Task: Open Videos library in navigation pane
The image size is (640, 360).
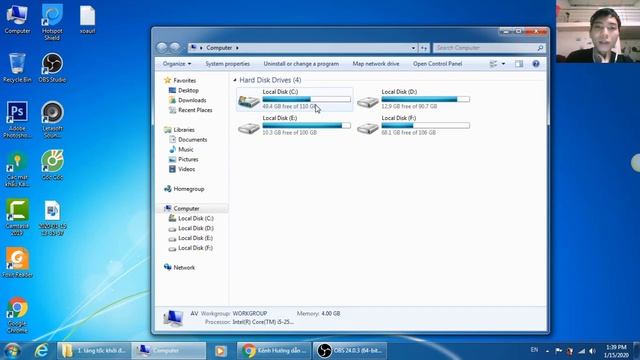Action: 186,169
